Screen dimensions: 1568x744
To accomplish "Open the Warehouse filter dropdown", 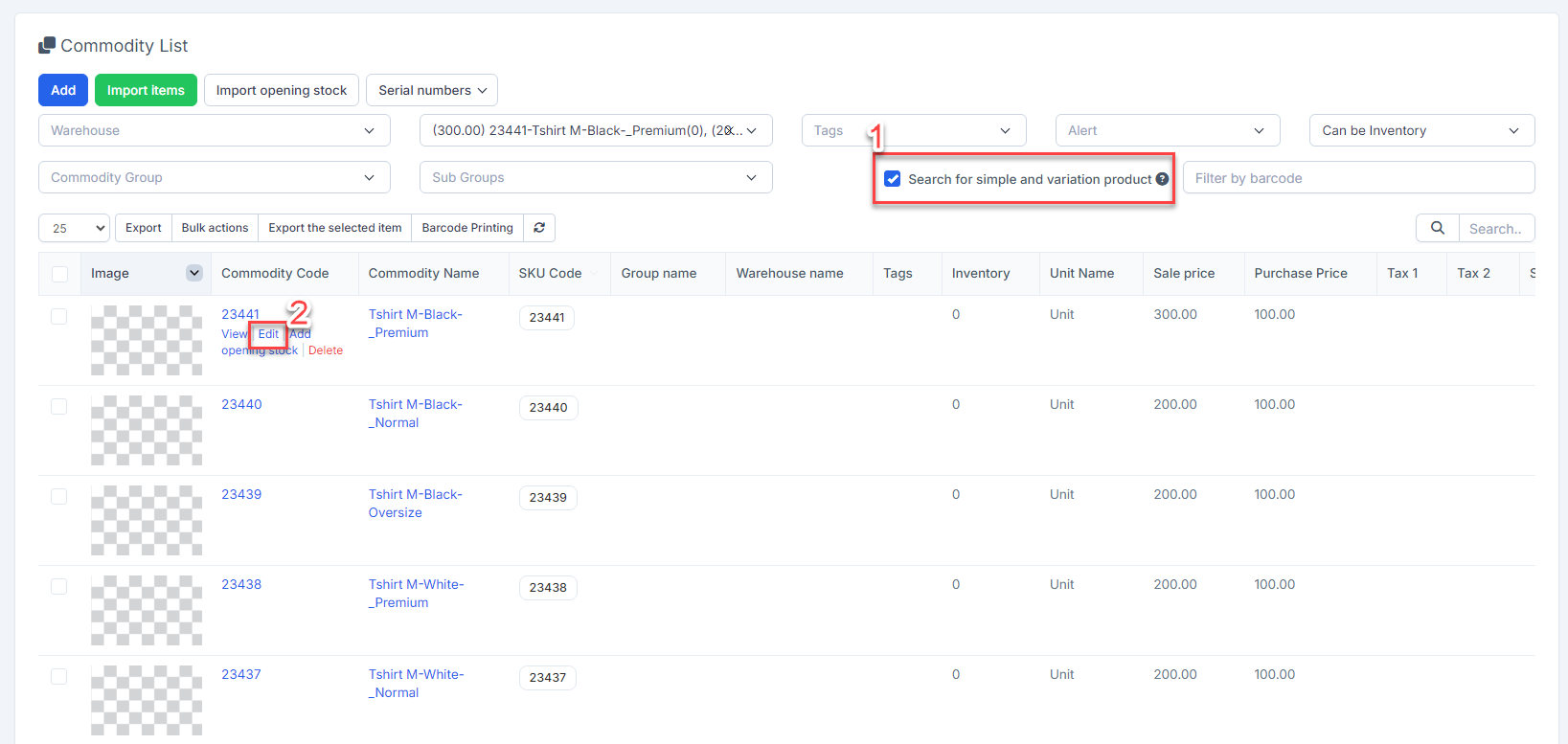I will pyautogui.click(x=214, y=130).
